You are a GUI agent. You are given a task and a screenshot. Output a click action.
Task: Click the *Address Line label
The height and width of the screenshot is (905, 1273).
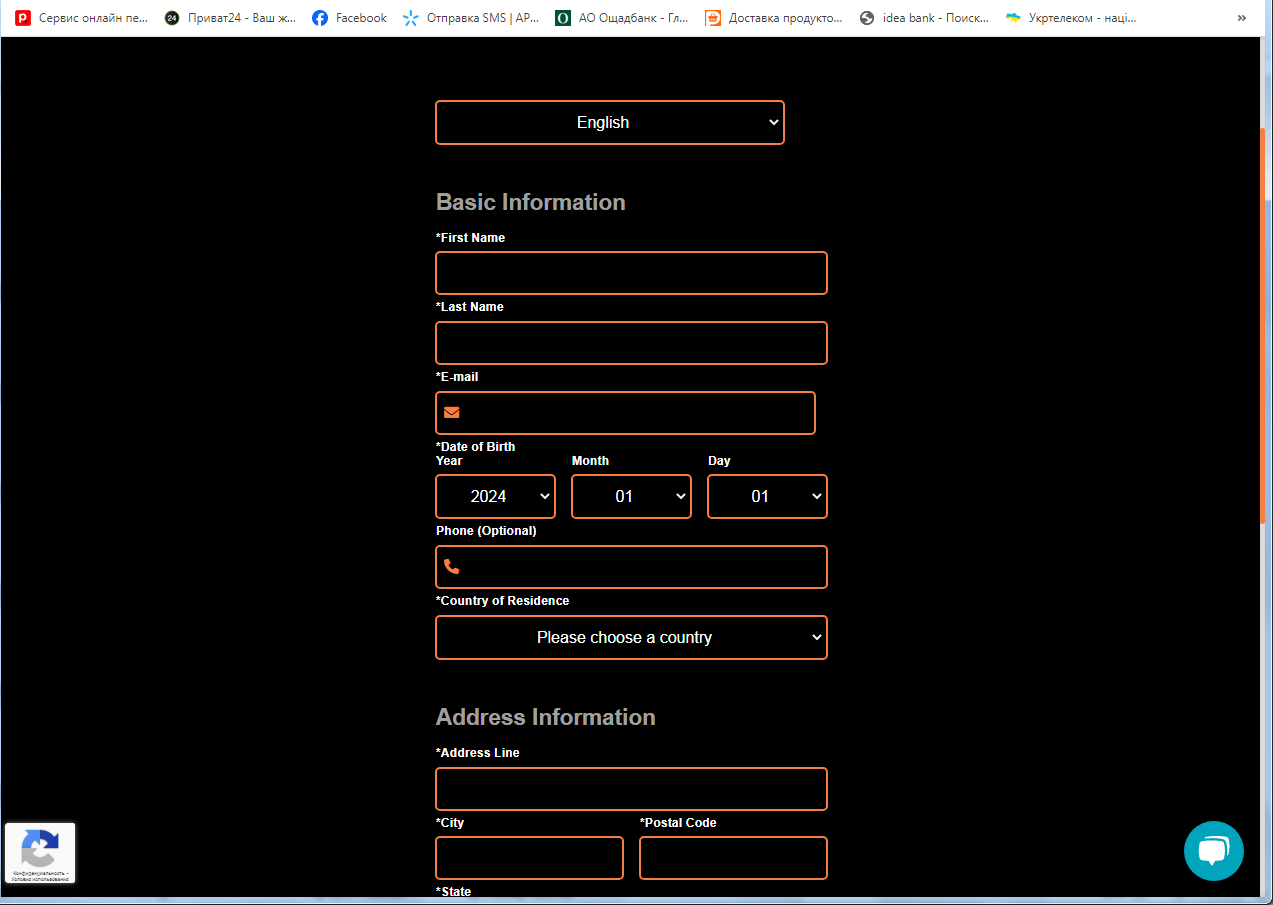(x=478, y=753)
